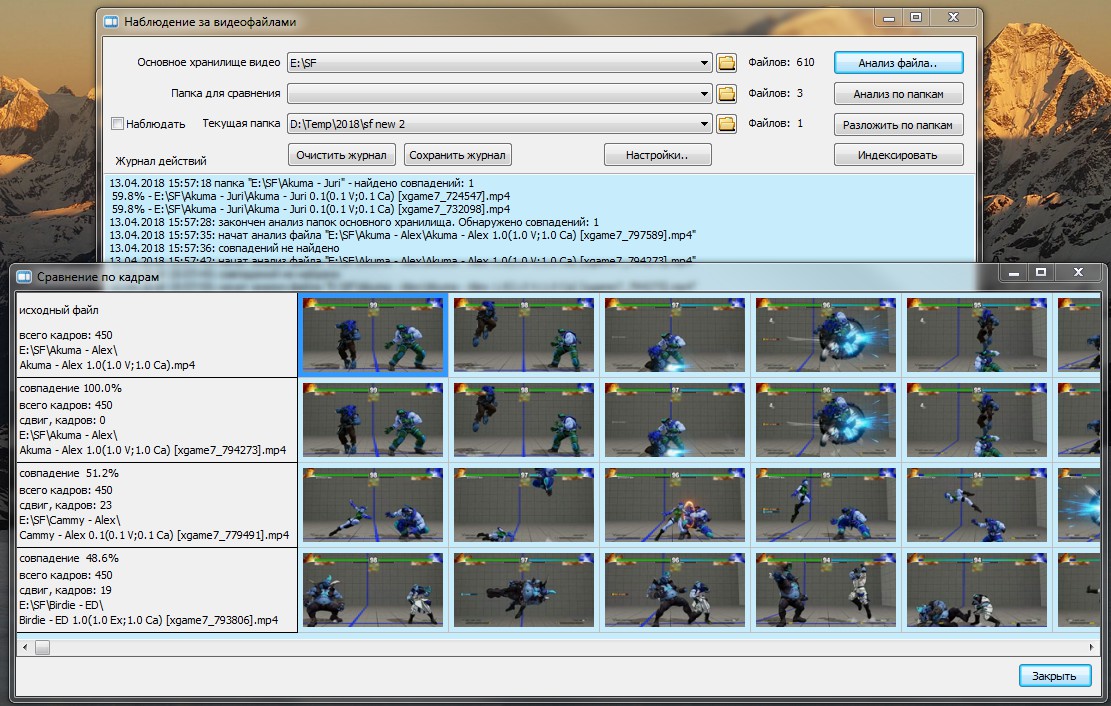Click log line ending with xgame7_724547].mp4

coord(310,196)
